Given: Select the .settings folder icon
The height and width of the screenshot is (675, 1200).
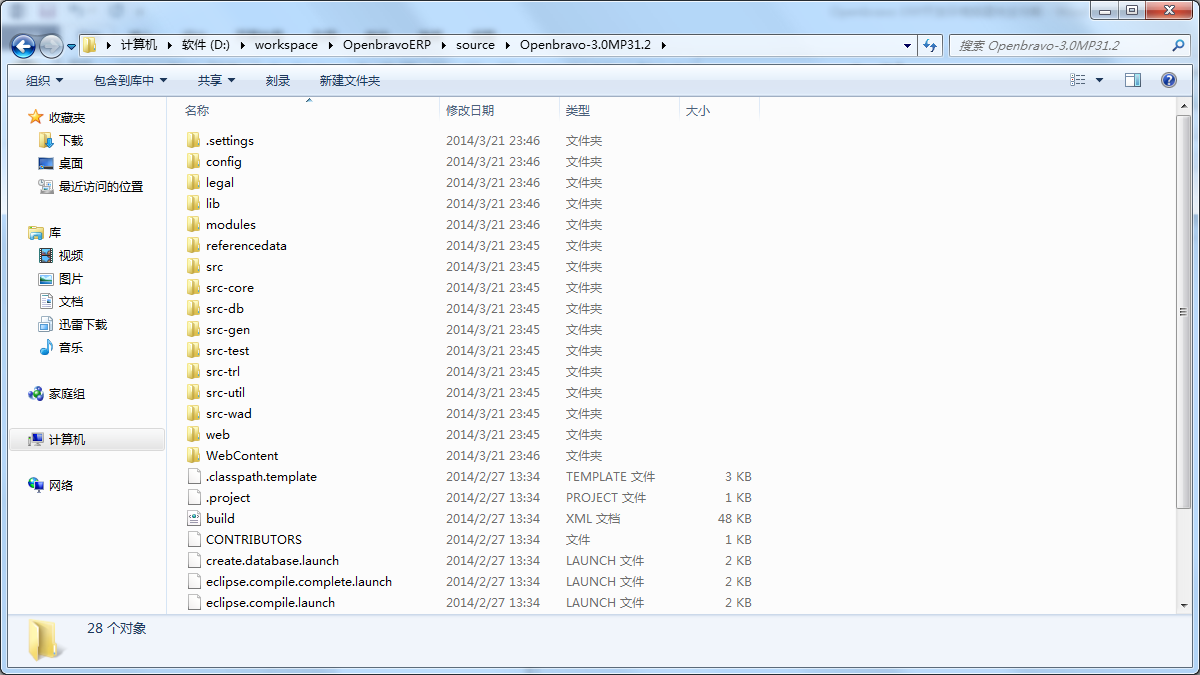Looking at the screenshot, I should 194,140.
